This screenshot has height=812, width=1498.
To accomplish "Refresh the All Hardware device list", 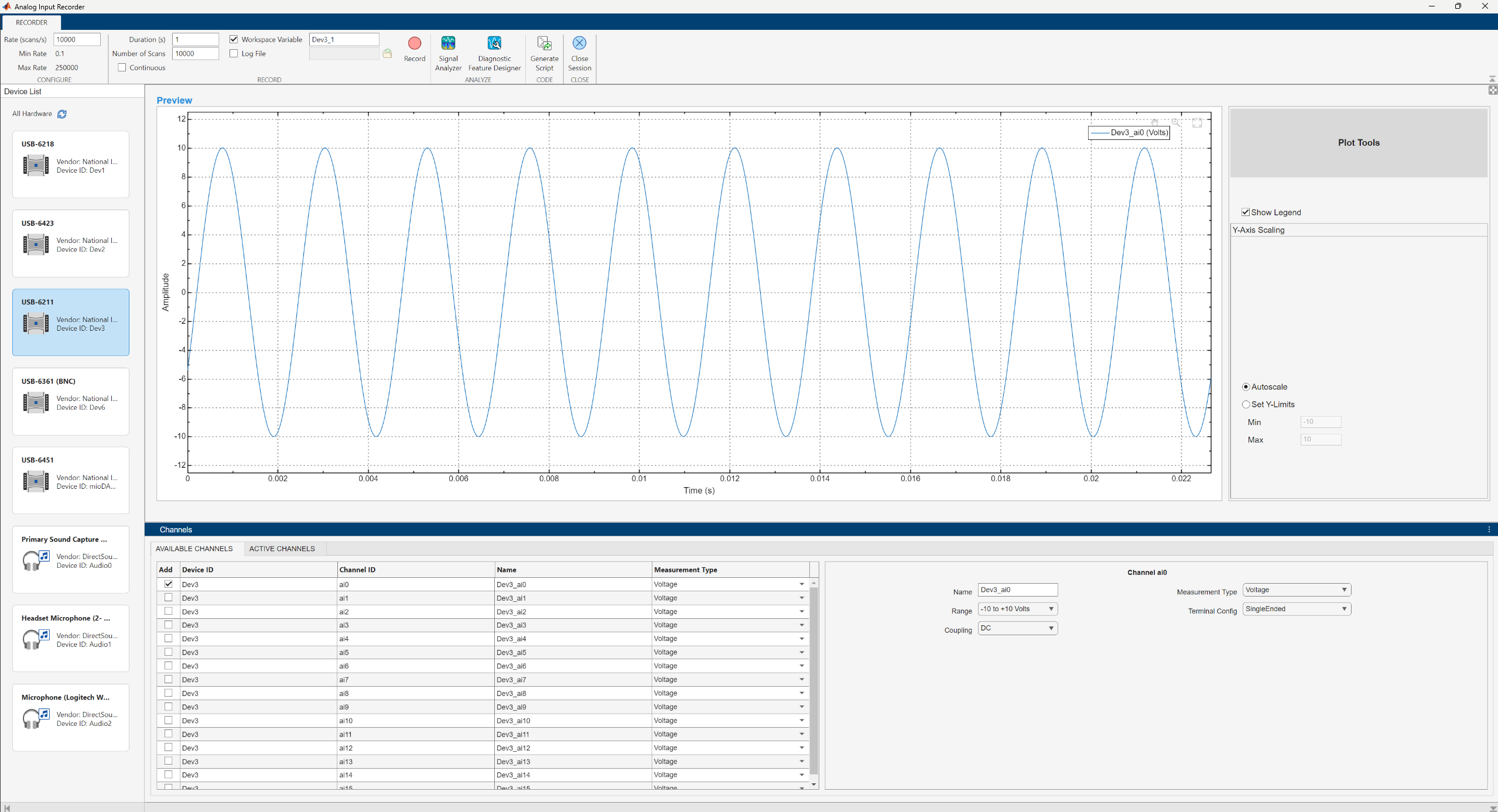I will click(x=61, y=114).
